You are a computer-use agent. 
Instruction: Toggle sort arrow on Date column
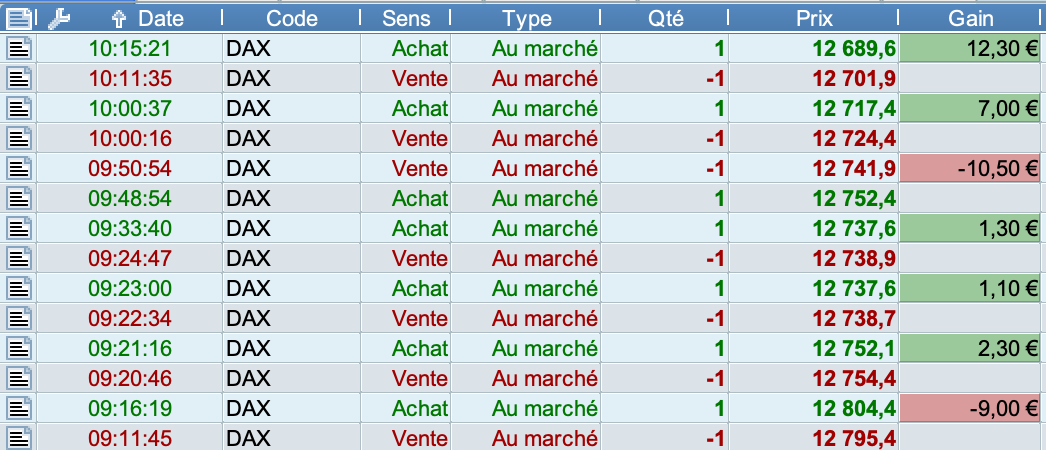[x=118, y=18]
